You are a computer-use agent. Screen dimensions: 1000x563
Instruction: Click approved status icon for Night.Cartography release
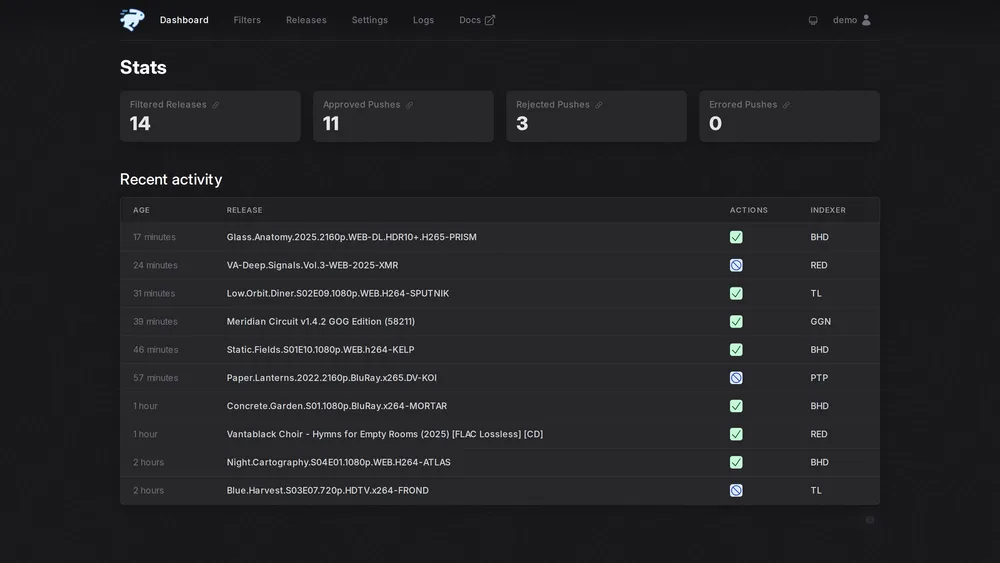tap(736, 462)
